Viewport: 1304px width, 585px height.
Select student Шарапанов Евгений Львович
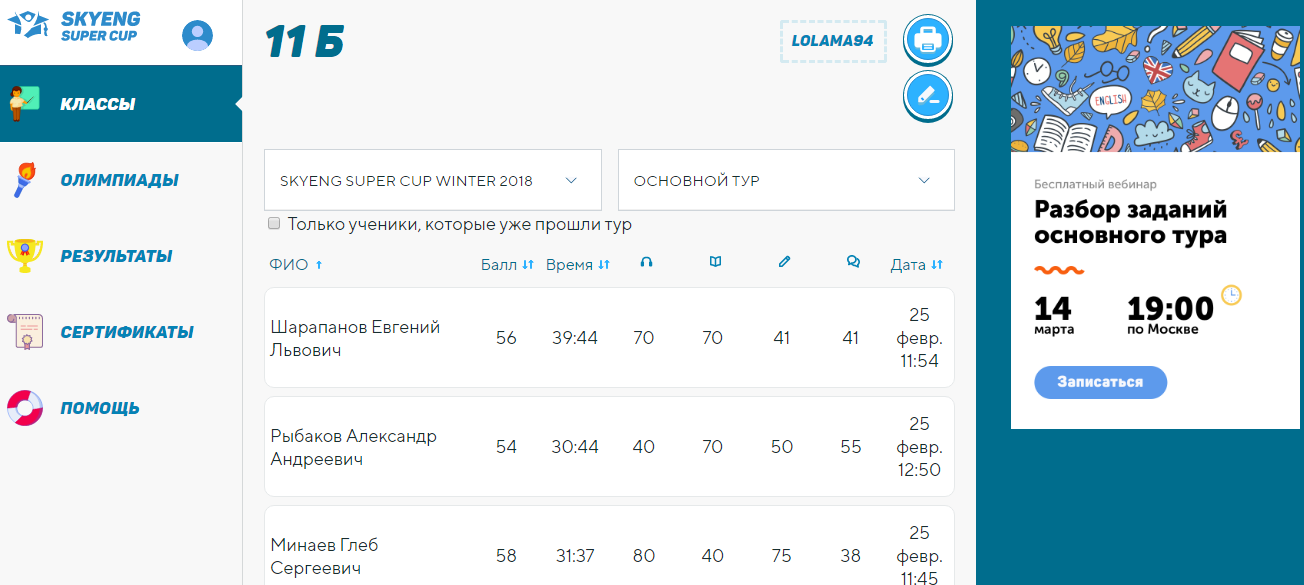355,338
